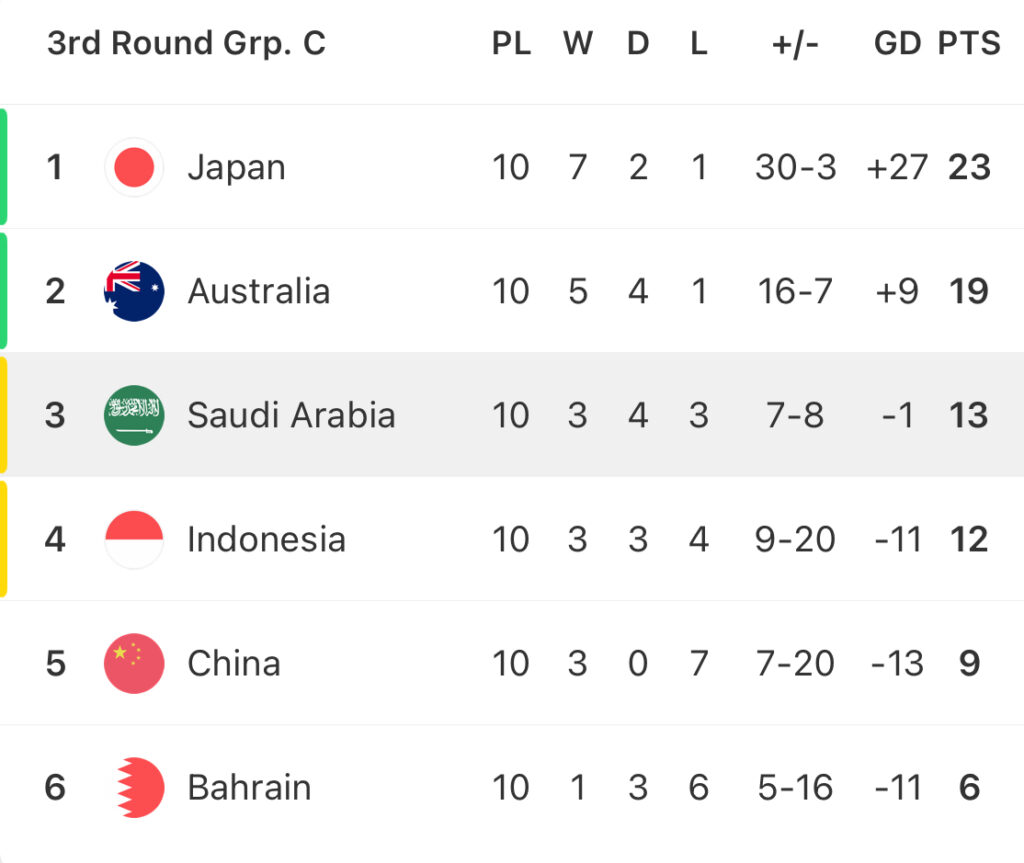Open the Japan team name
This screenshot has width=1024, height=863.
[x=236, y=168]
